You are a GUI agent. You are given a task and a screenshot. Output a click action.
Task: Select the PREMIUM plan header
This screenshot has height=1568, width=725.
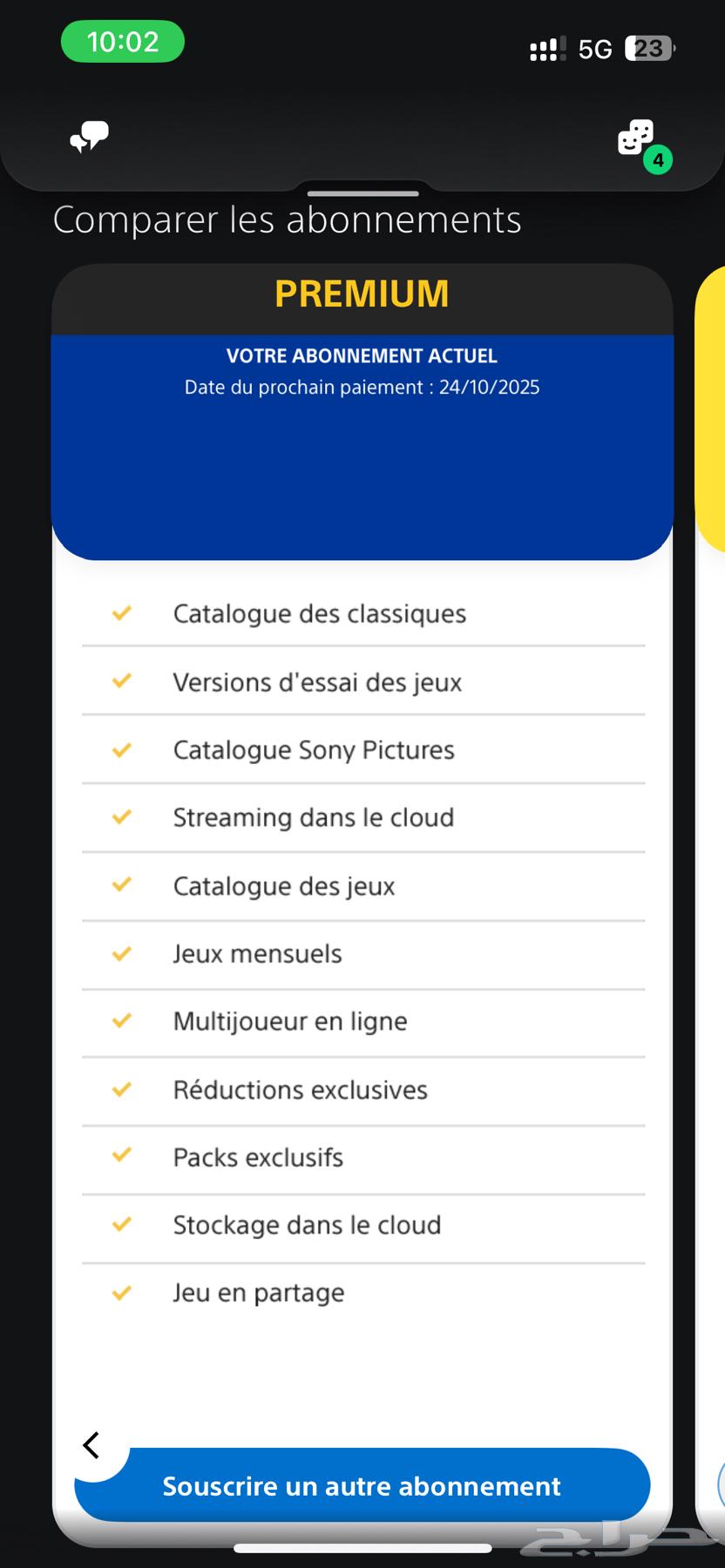pyautogui.click(x=362, y=294)
